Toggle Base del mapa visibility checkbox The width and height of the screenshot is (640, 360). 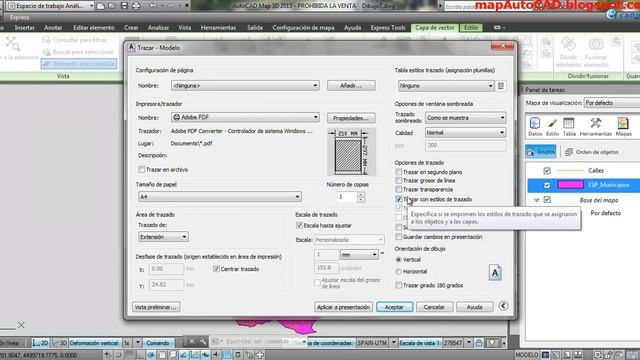tap(547, 200)
